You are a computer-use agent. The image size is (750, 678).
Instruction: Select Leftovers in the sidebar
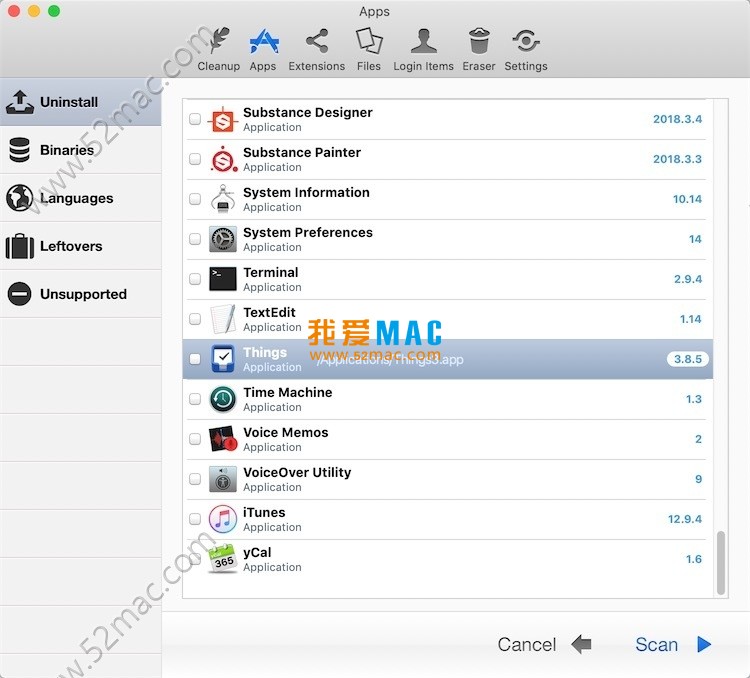[x=80, y=245]
